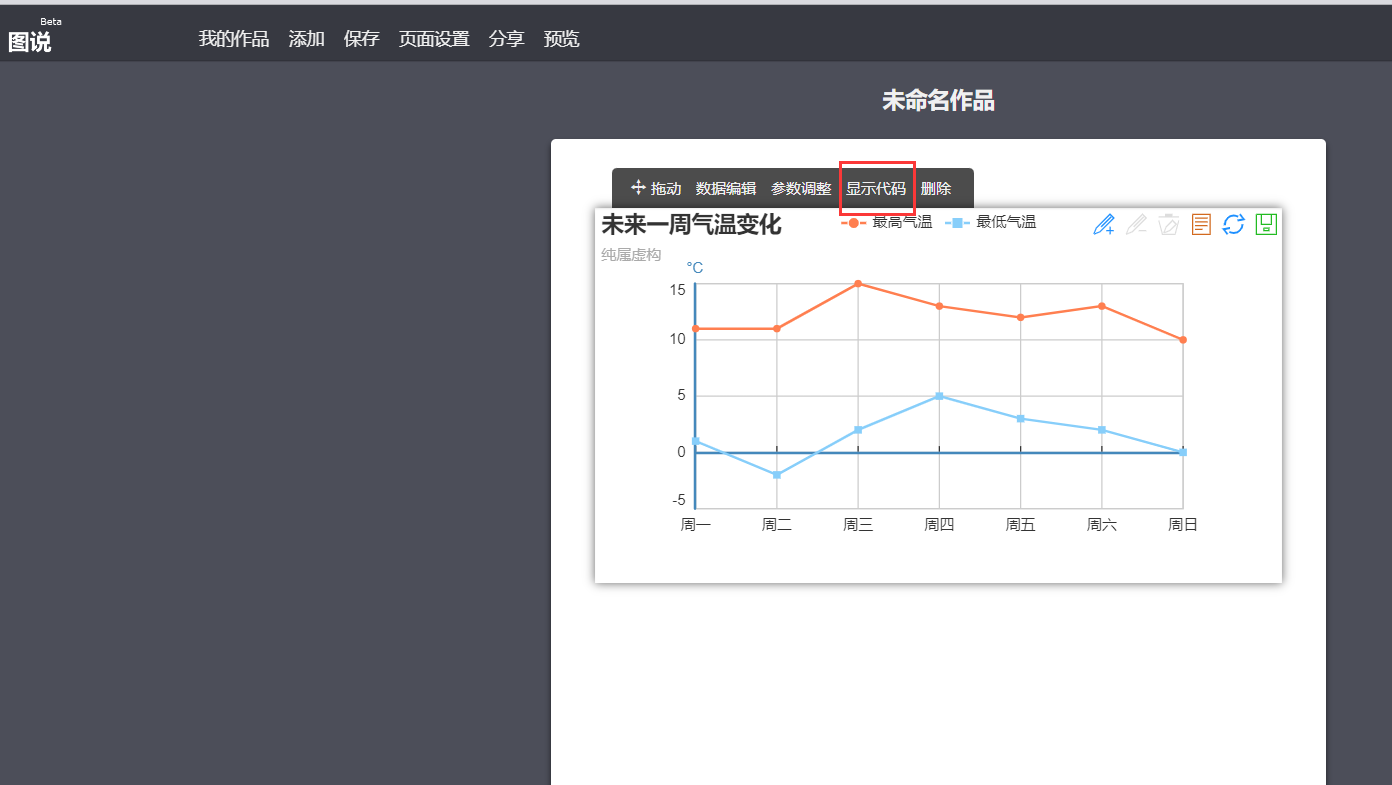This screenshot has width=1392, height=785.
Task: Click the clear mark lines trash icon
Action: pos(1168,224)
